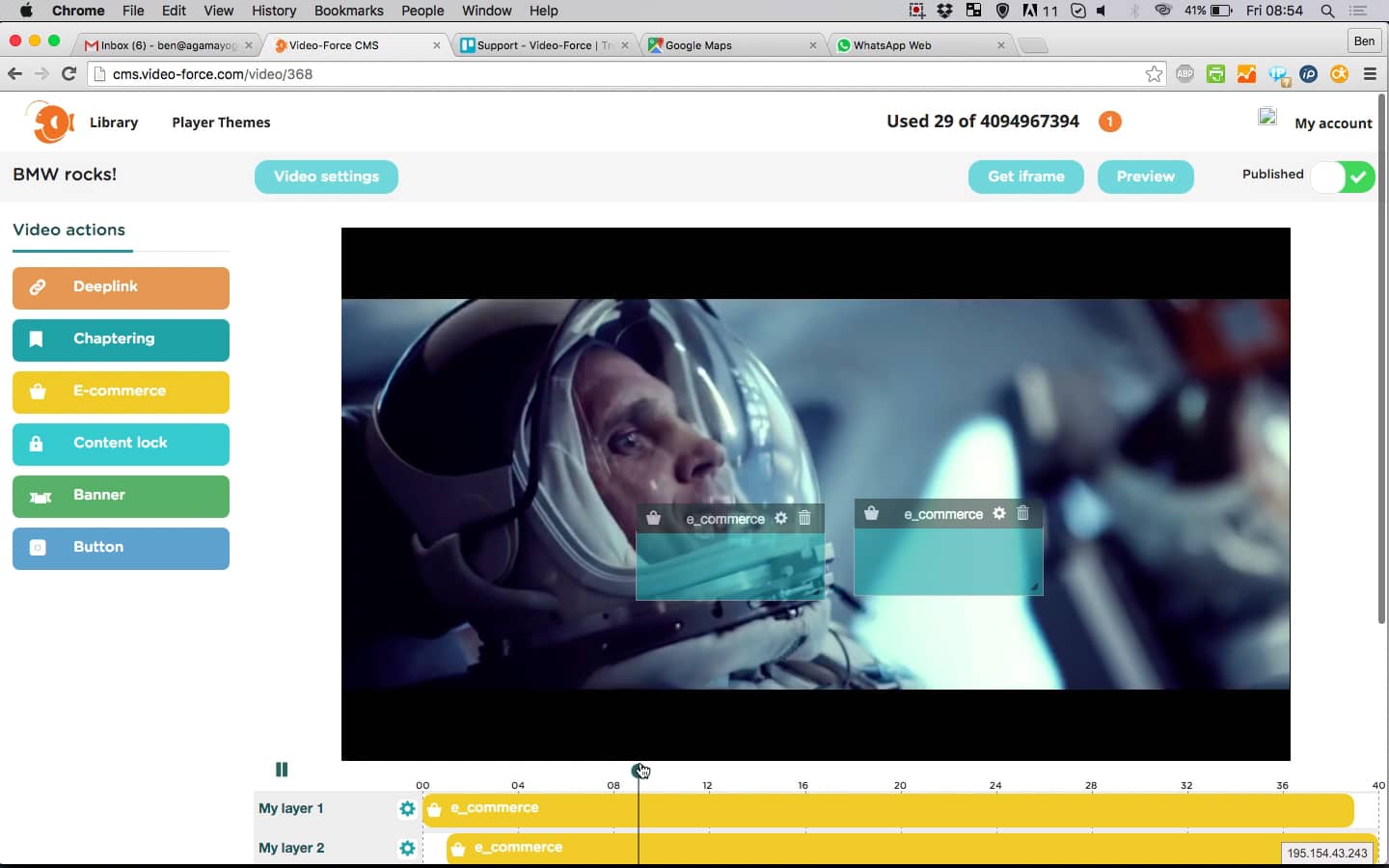
Task: Add a Content lock action
Action: point(121,444)
